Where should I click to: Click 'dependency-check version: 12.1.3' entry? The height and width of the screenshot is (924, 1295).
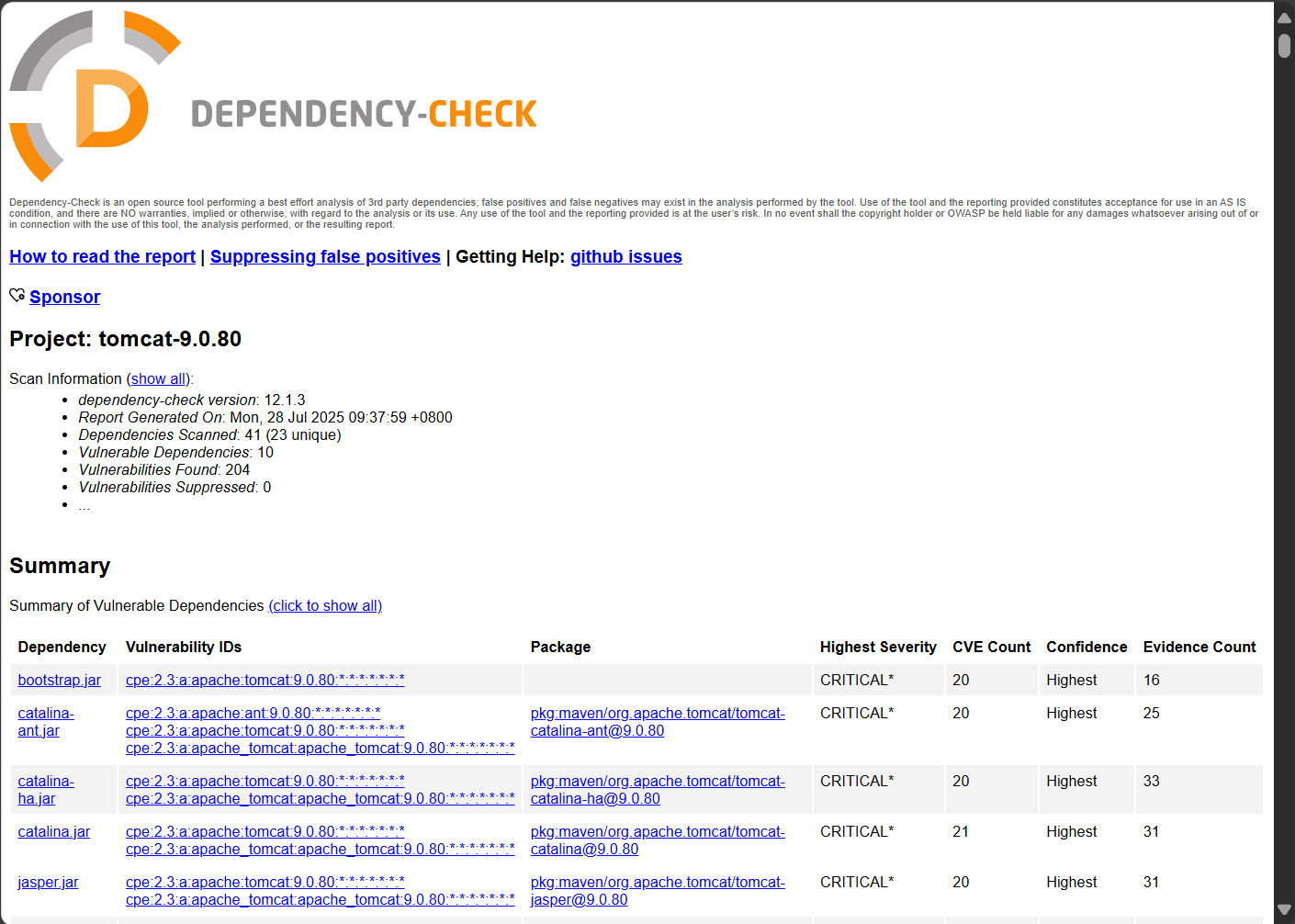coord(192,400)
